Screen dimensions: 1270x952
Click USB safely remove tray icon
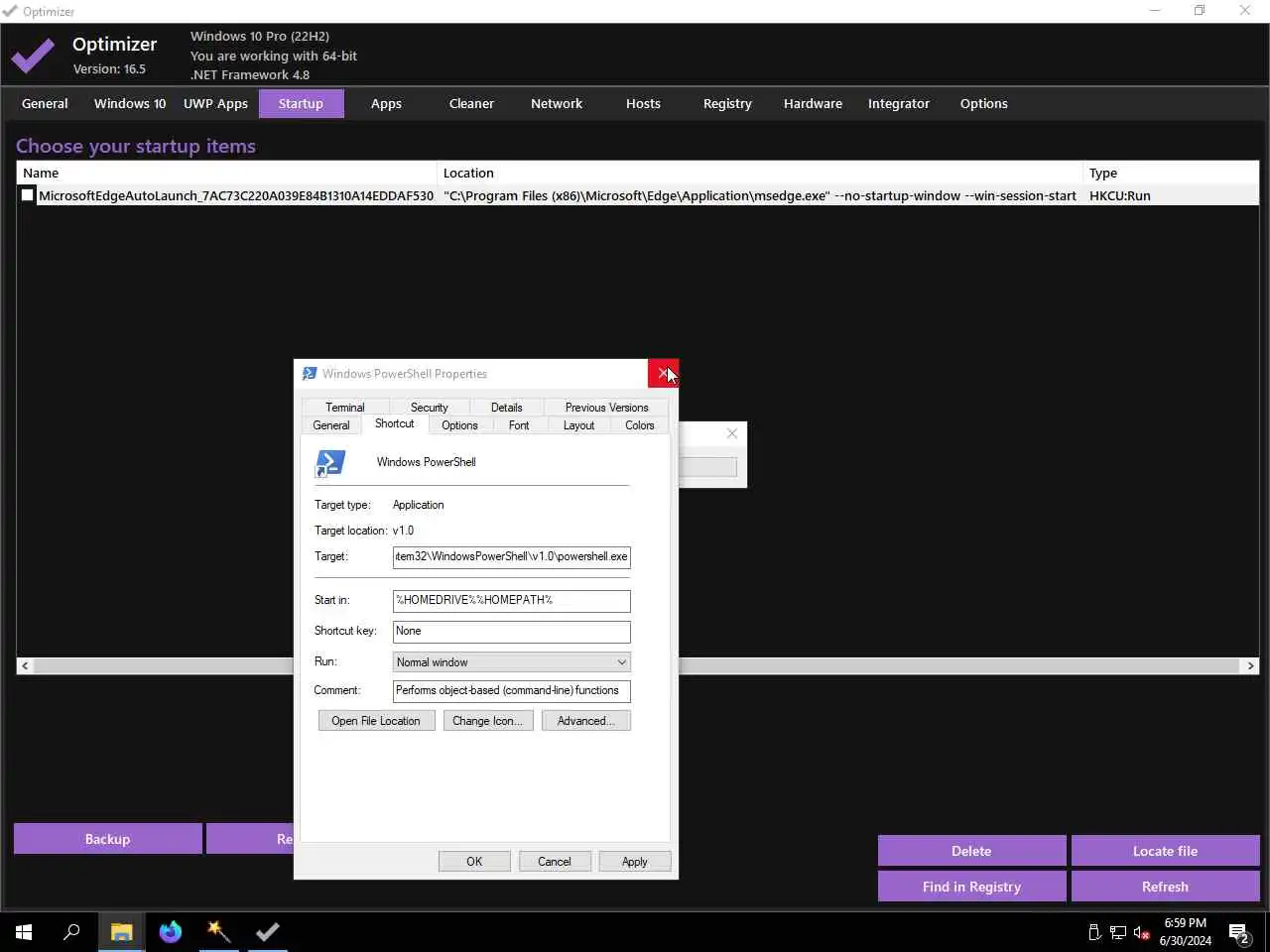[1094, 932]
